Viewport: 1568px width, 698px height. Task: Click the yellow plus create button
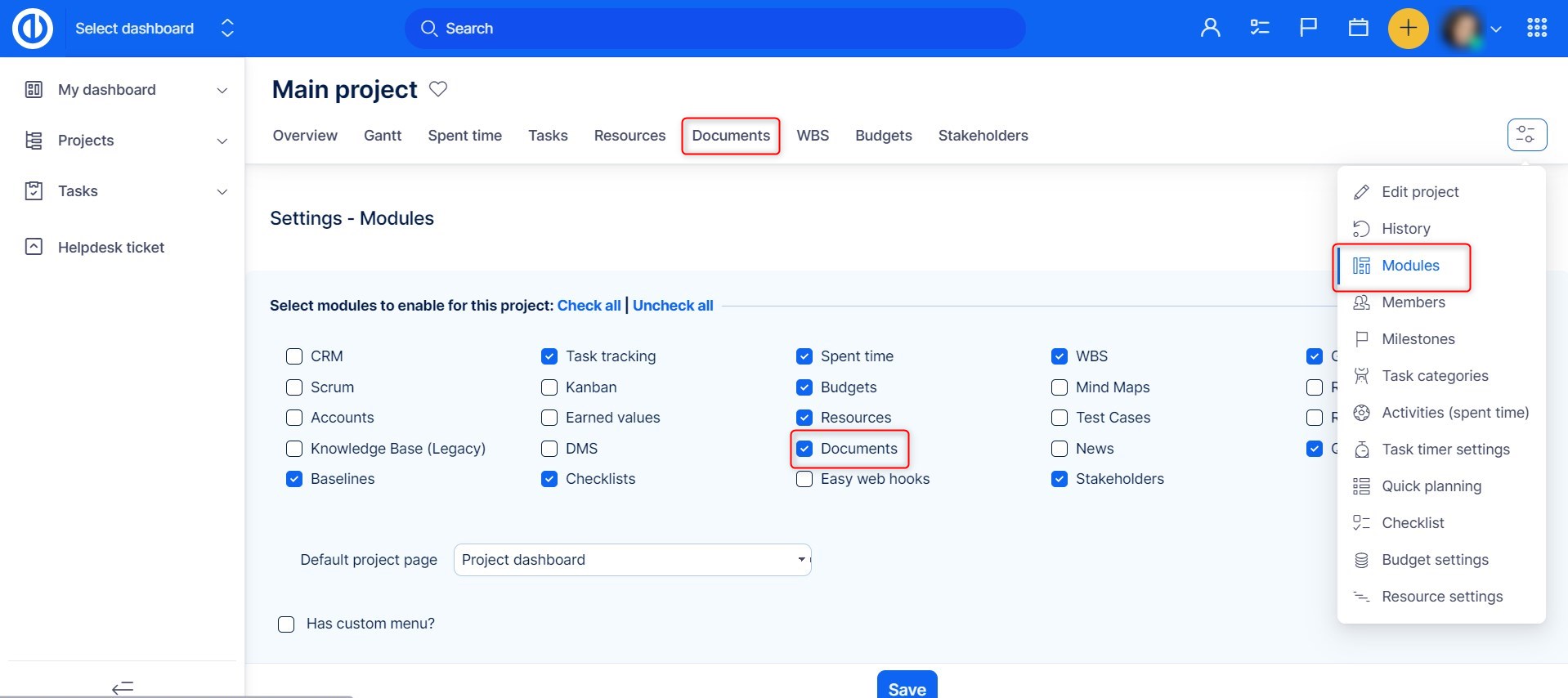click(x=1408, y=29)
